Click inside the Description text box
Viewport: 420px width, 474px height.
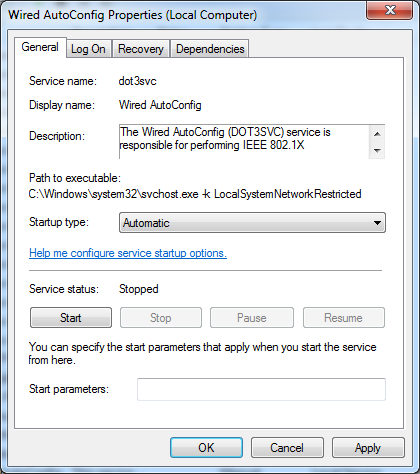coord(244,142)
